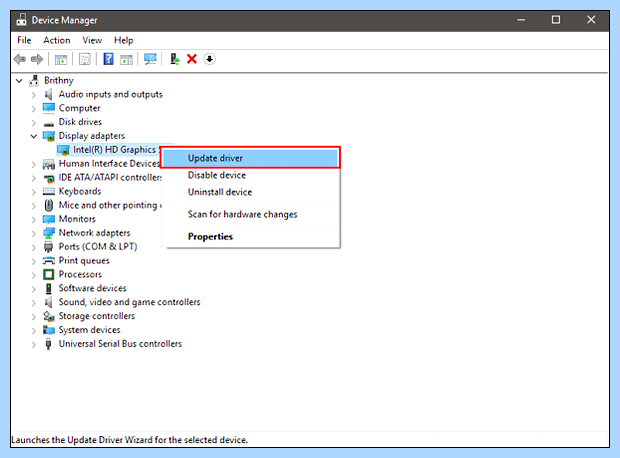620x458 pixels.
Task: Click the Processors chip icon
Action: point(49,274)
